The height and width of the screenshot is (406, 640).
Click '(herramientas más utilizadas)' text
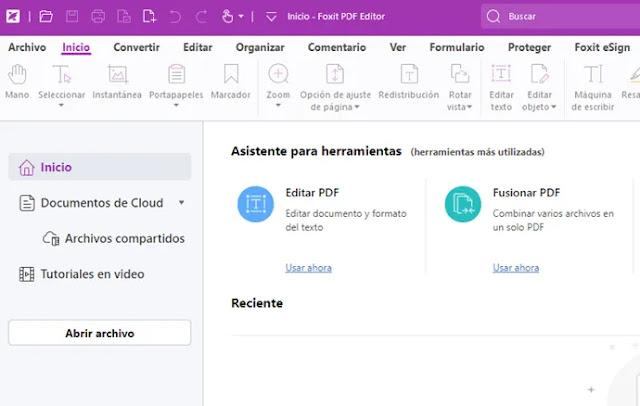click(x=478, y=152)
